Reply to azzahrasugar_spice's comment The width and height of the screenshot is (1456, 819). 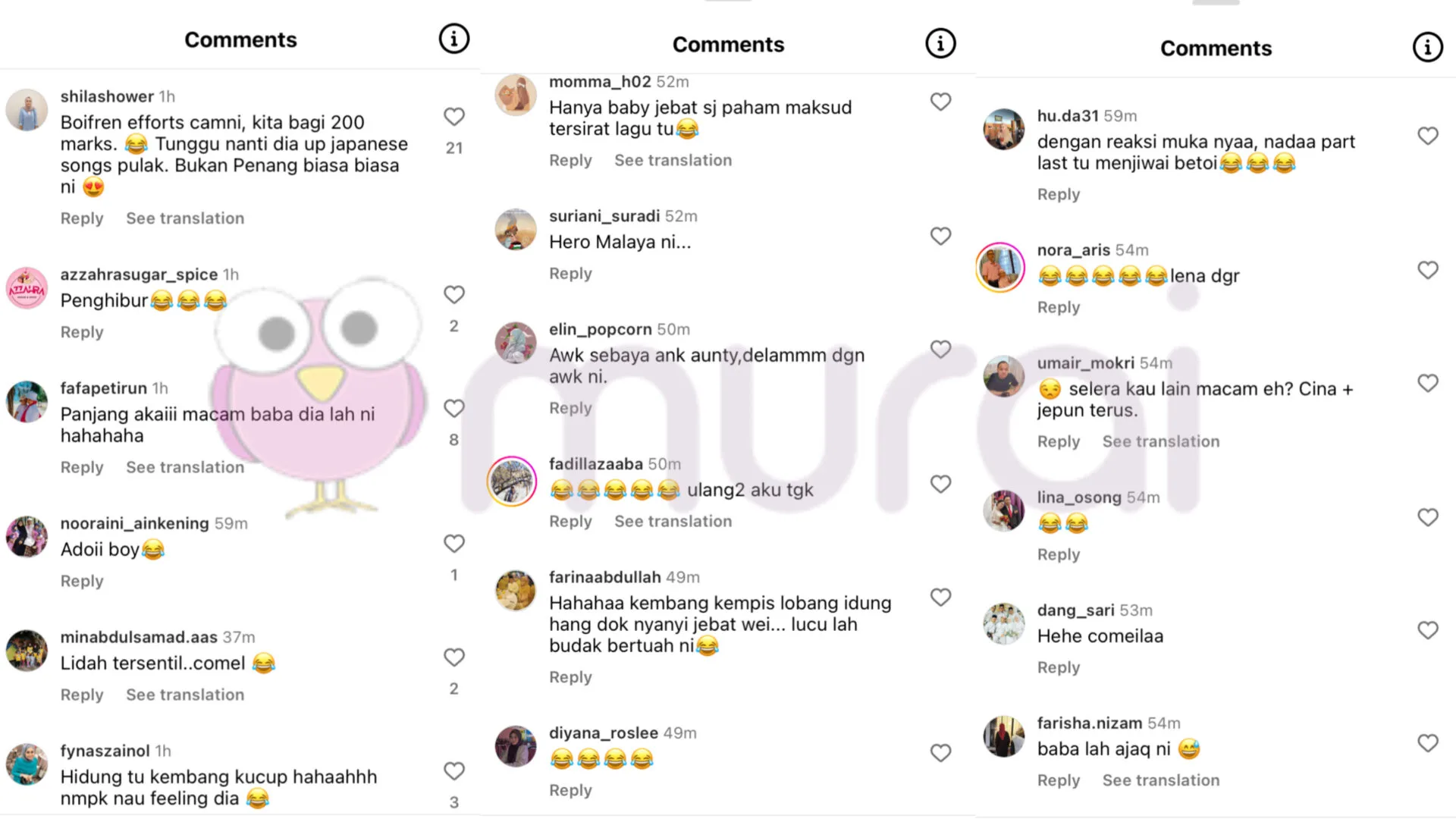[x=82, y=332]
